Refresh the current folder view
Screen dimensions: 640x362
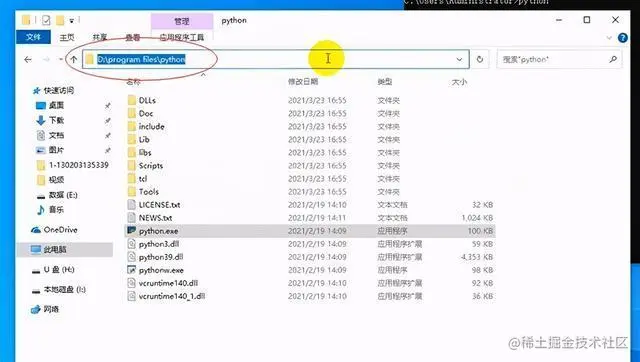(480, 60)
